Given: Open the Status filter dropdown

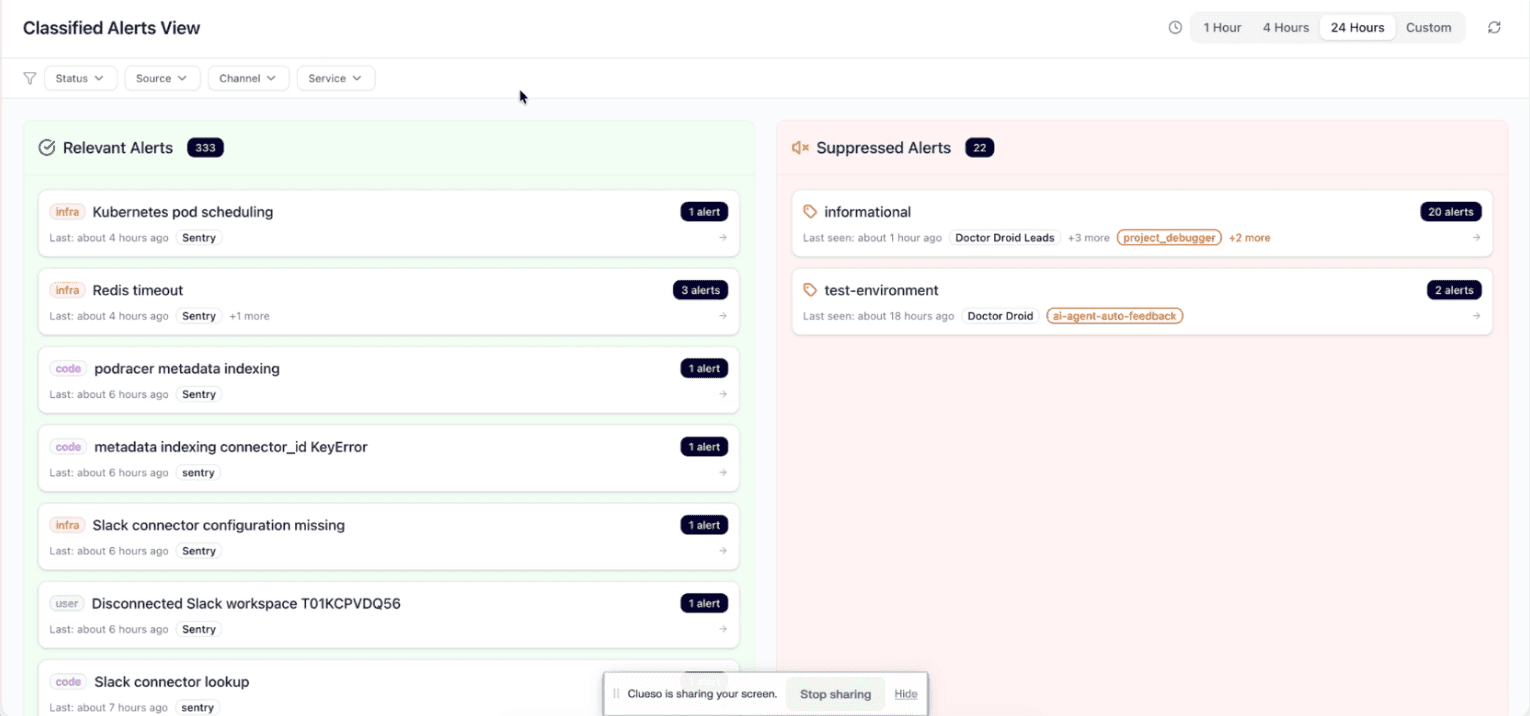Looking at the screenshot, I should click(80, 77).
